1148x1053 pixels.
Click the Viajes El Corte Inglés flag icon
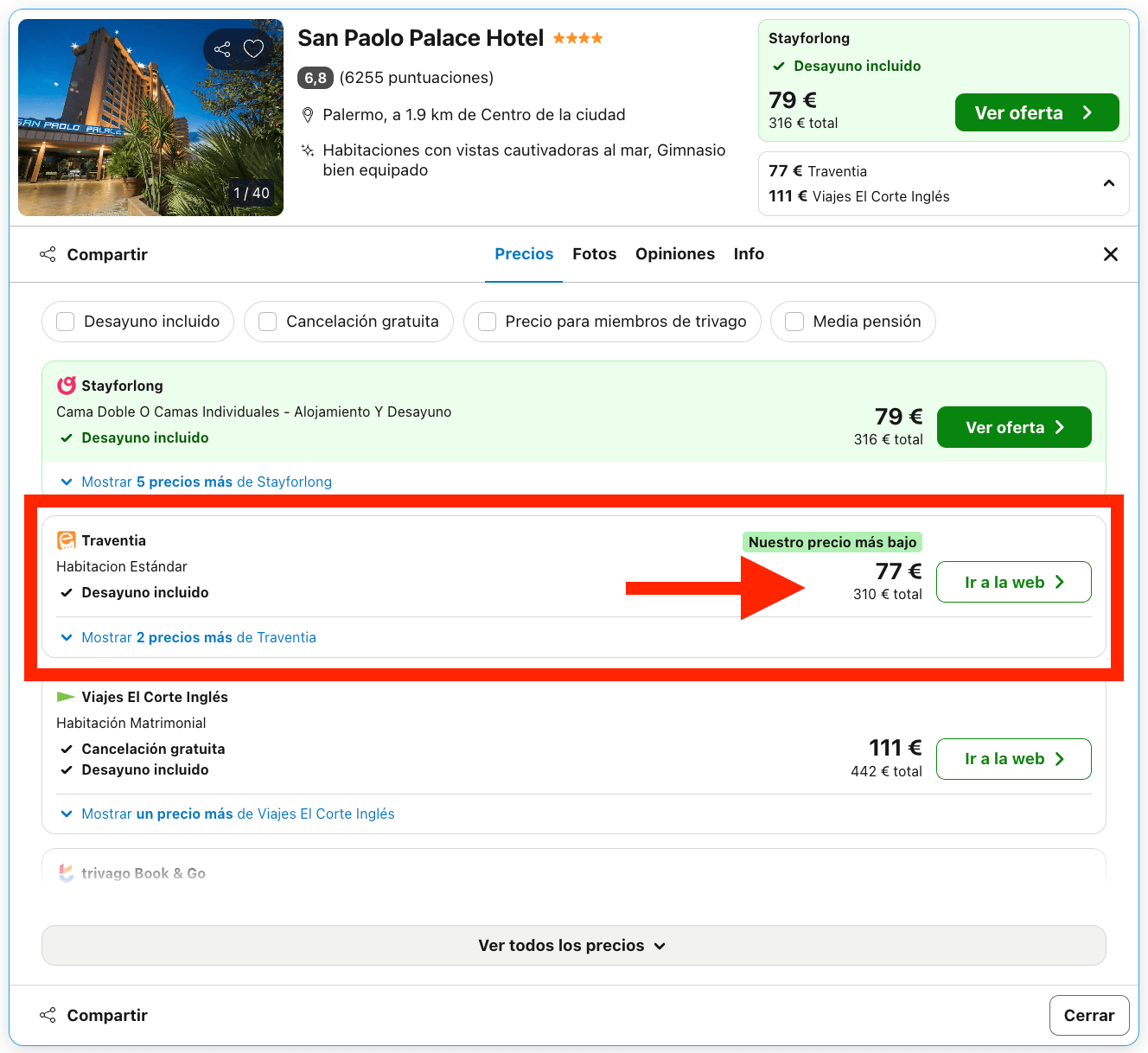tap(66, 697)
